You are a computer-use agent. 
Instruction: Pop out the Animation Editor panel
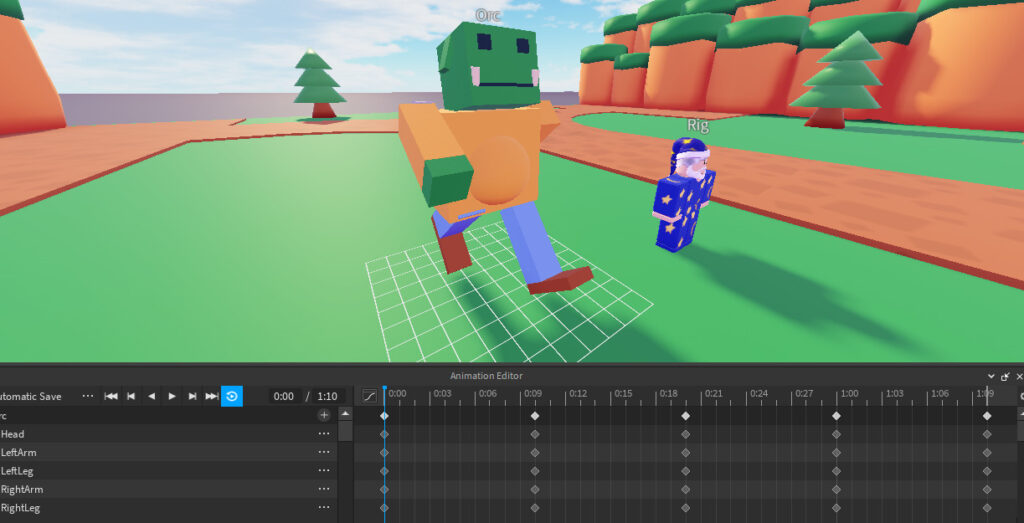1006,376
